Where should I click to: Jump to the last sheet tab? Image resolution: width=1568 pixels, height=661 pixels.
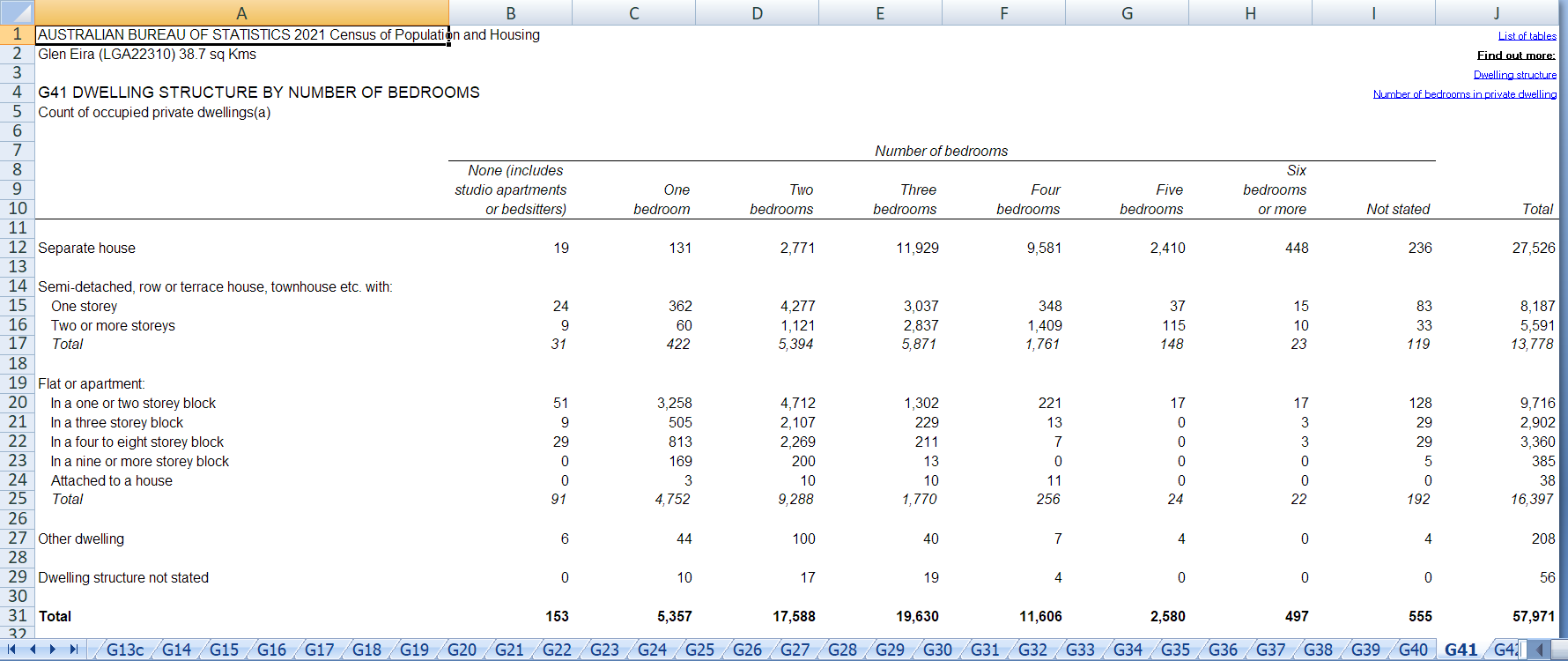74,650
